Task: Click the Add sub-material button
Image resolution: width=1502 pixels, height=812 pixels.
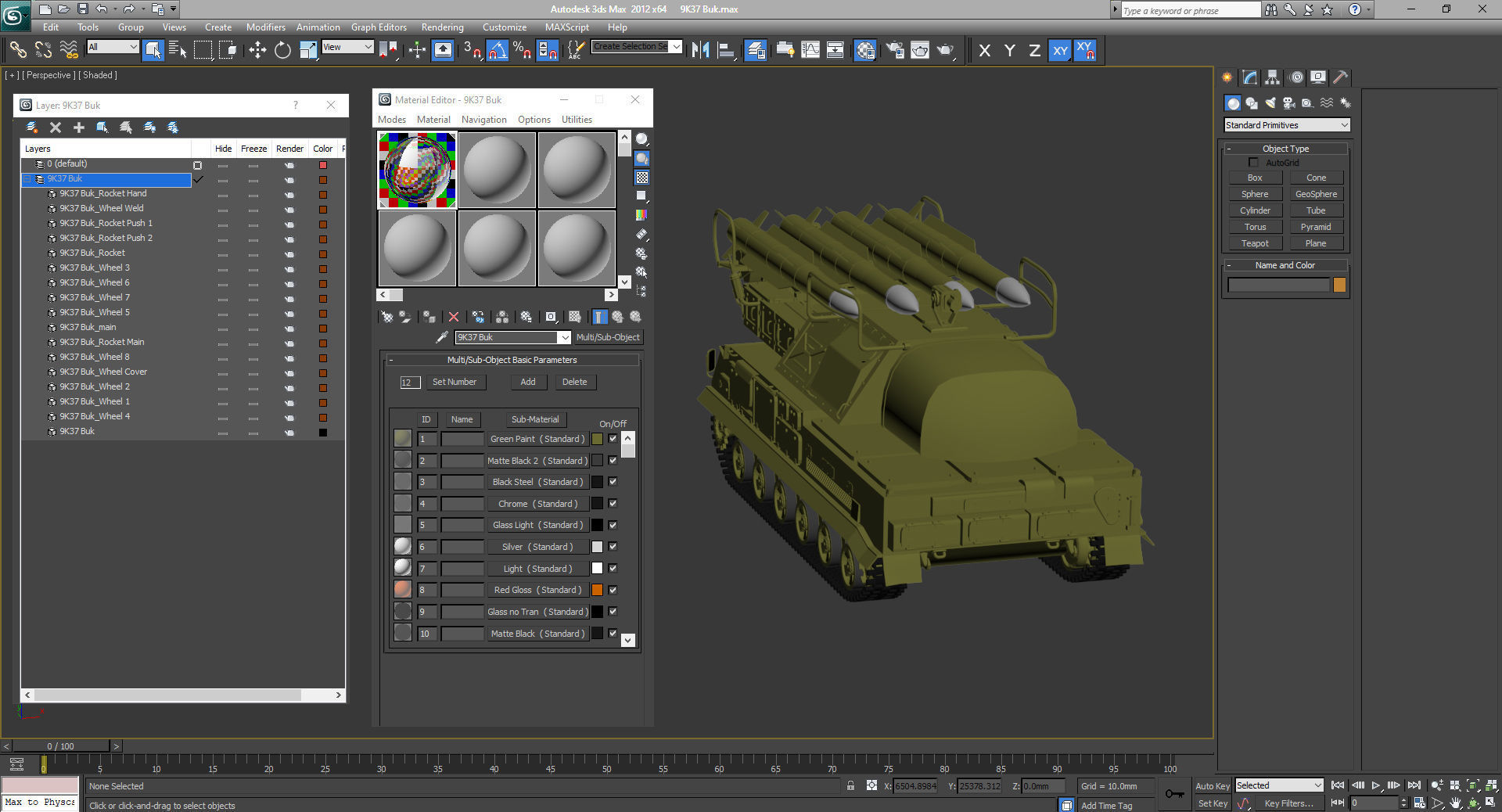Action: (528, 382)
